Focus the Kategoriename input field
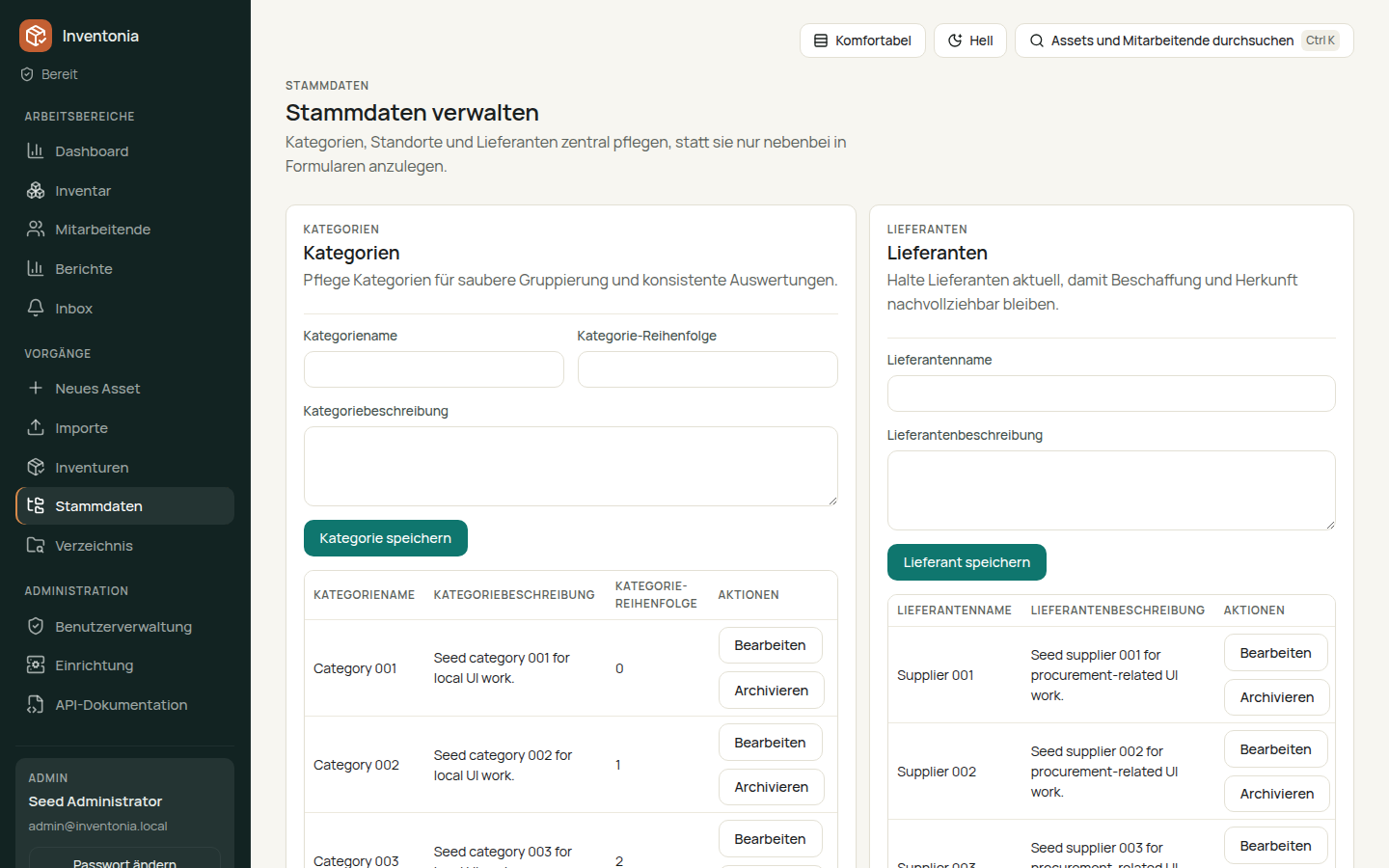 coord(434,369)
